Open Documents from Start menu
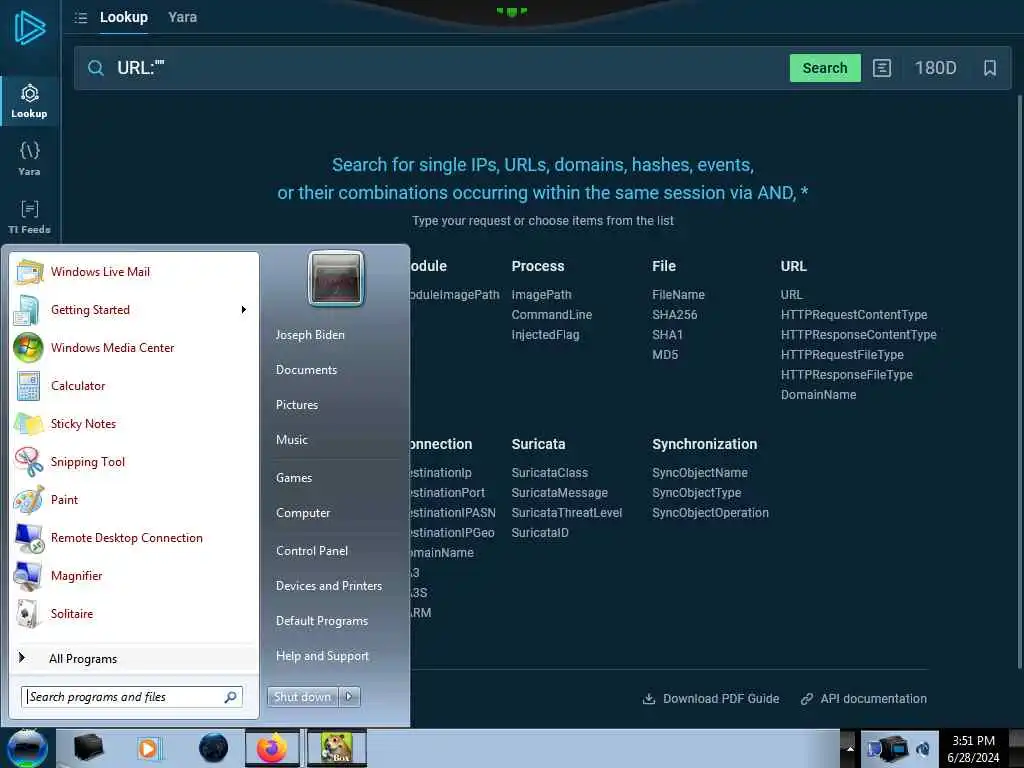This screenshot has width=1024, height=768. pyautogui.click(x=306, y=370)
